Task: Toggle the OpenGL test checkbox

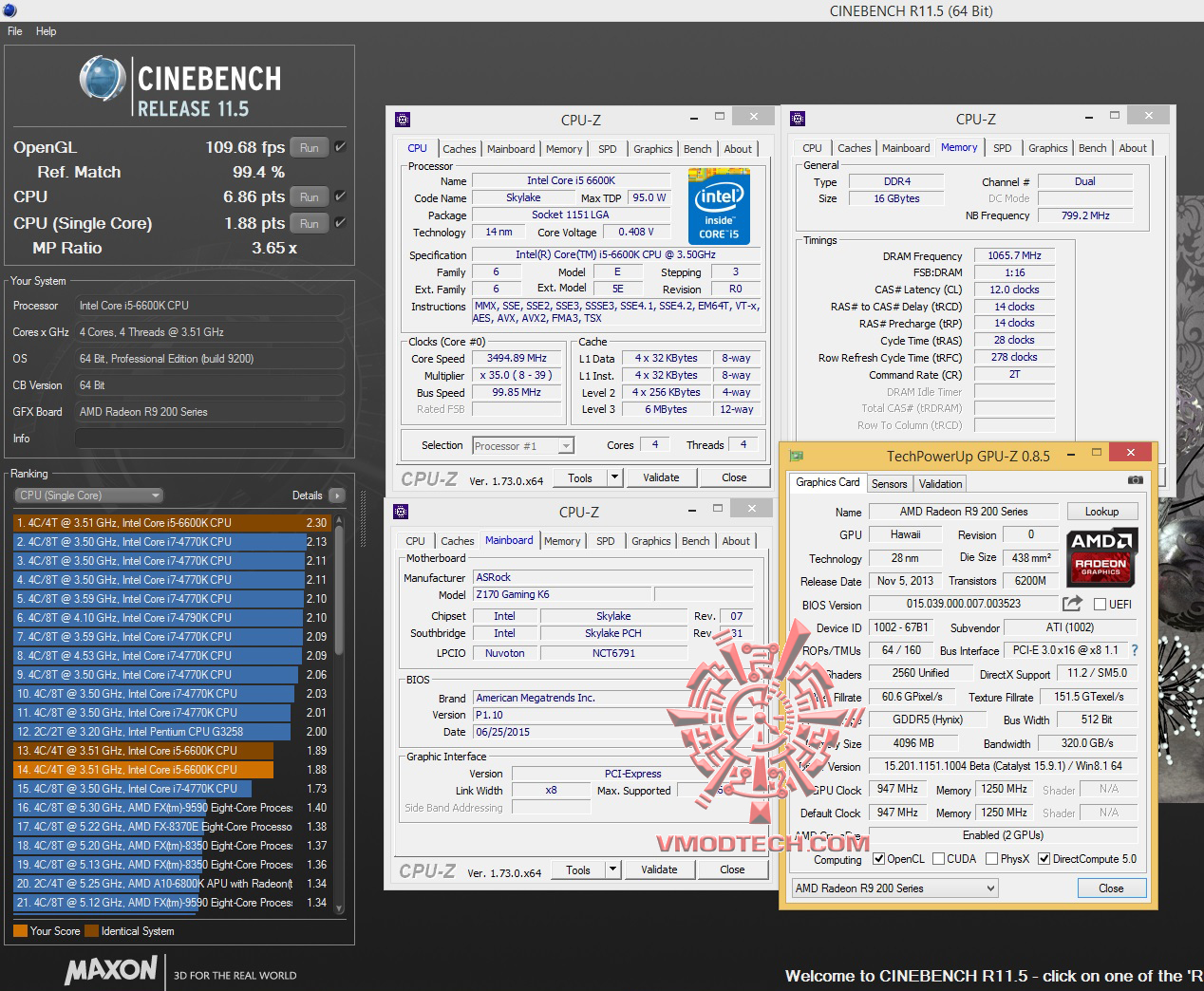Action: (340, 147)
